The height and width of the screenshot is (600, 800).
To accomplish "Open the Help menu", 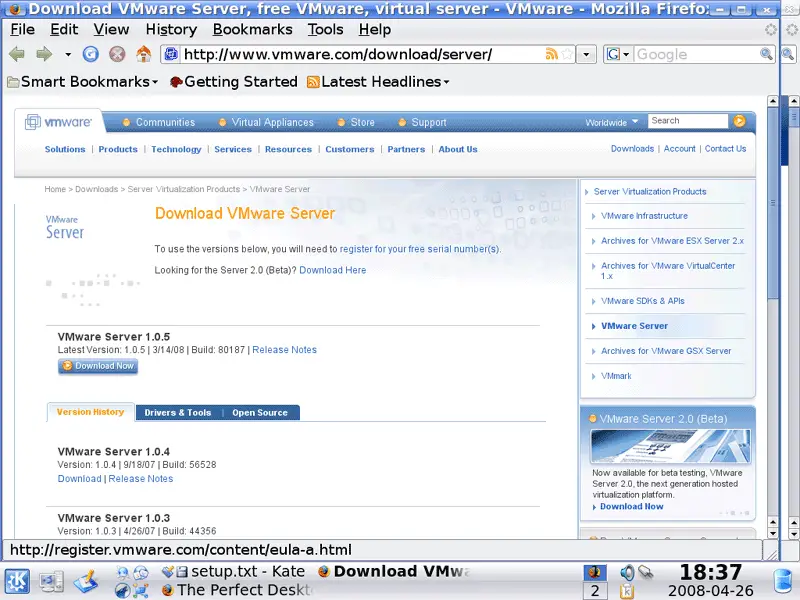I will click(x=374, y=30).
